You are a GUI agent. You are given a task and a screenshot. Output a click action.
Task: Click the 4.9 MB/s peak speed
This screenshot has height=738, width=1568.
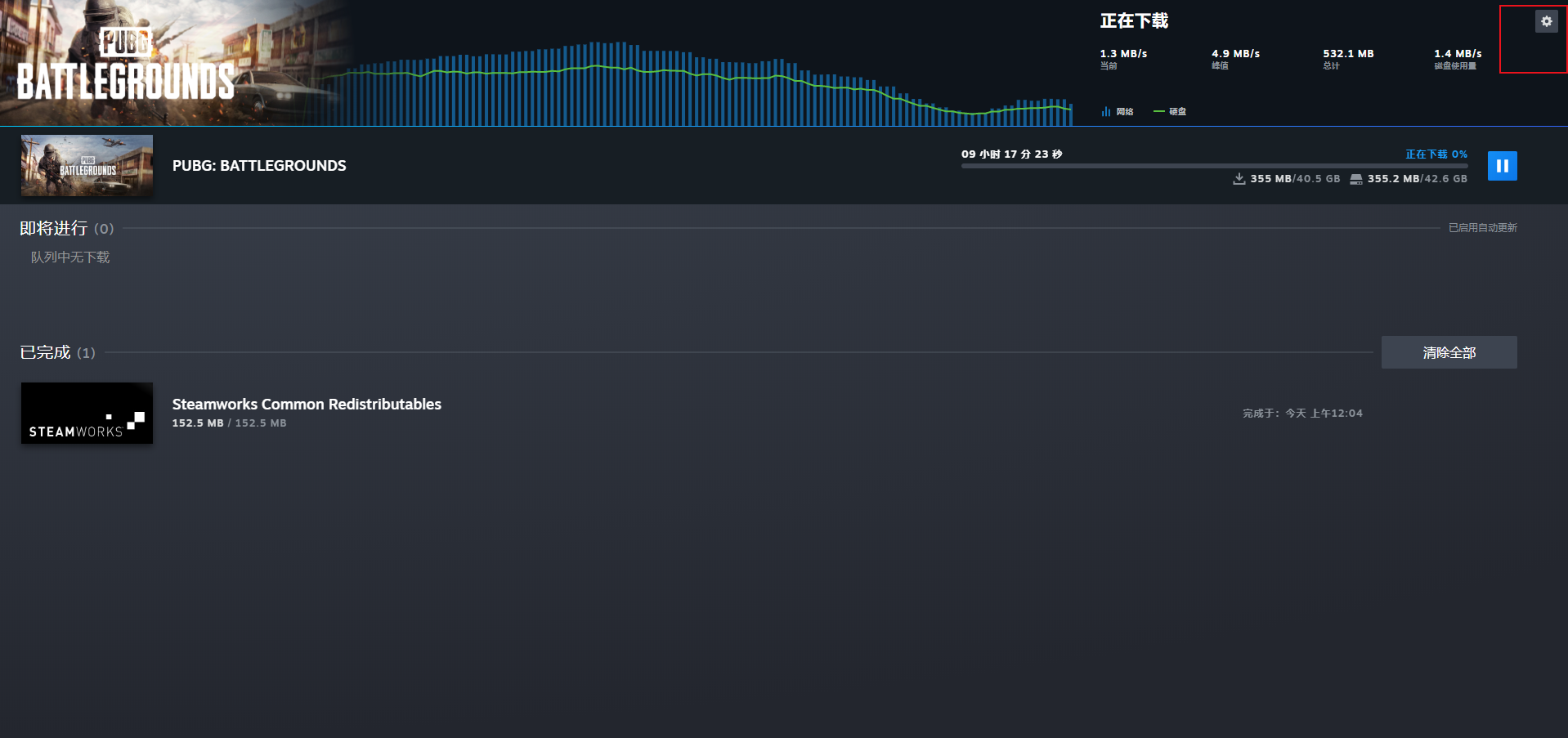click(x=1235, y=54)
